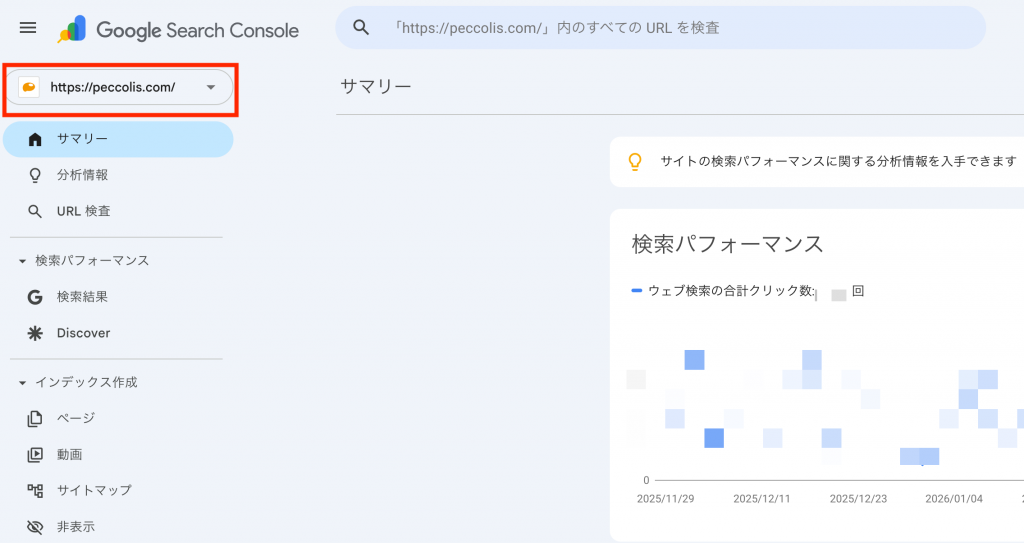Collapse the インデックス作成 section

pos(23,382)
